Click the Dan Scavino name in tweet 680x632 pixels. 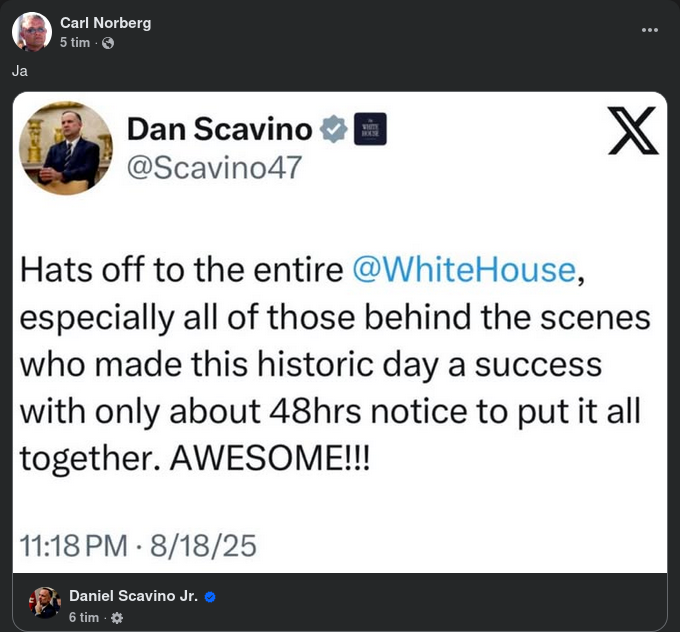(219, 129)
